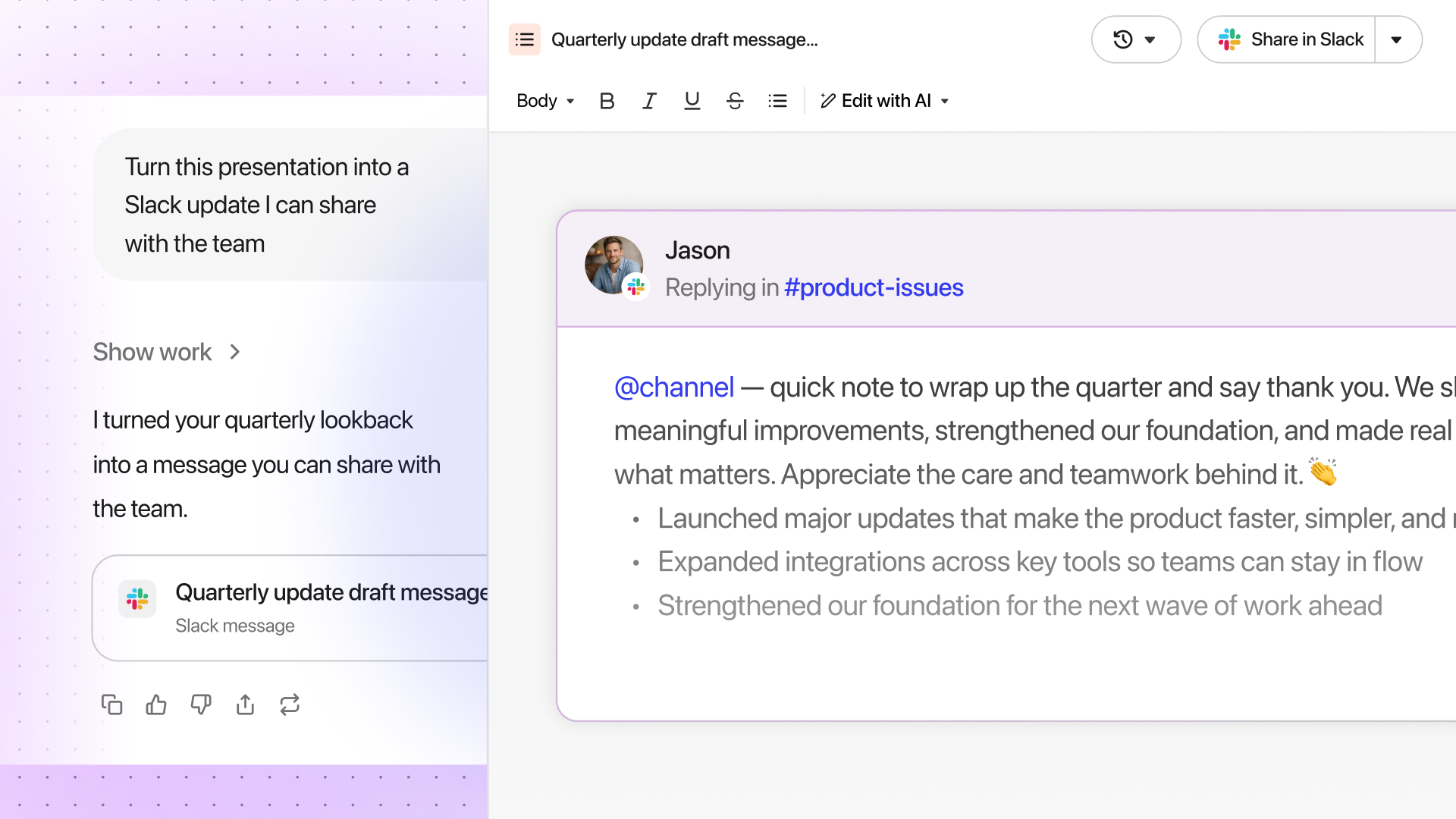Apply strikethrough formatting

[734, 101]
